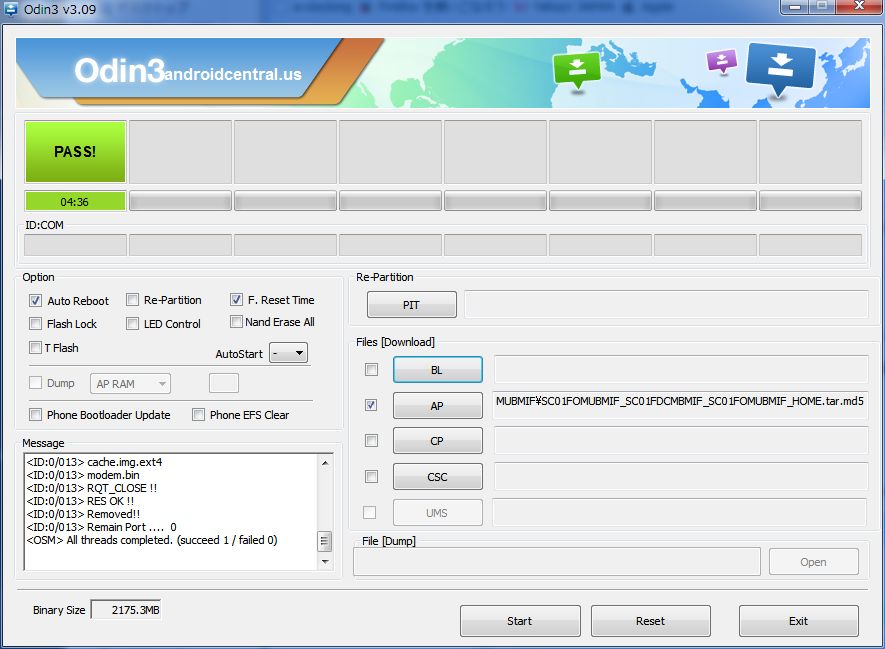Image resolution: width=885 pixels, height=649 pixels.
Task: Click the AP file button
Action: point(437,406)
